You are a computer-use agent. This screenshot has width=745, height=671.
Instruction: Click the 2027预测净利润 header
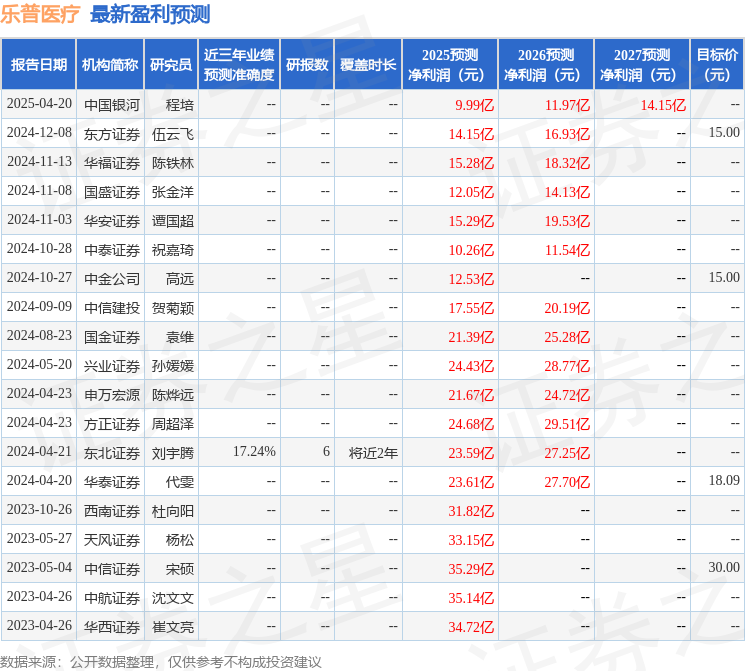(642, 65)
